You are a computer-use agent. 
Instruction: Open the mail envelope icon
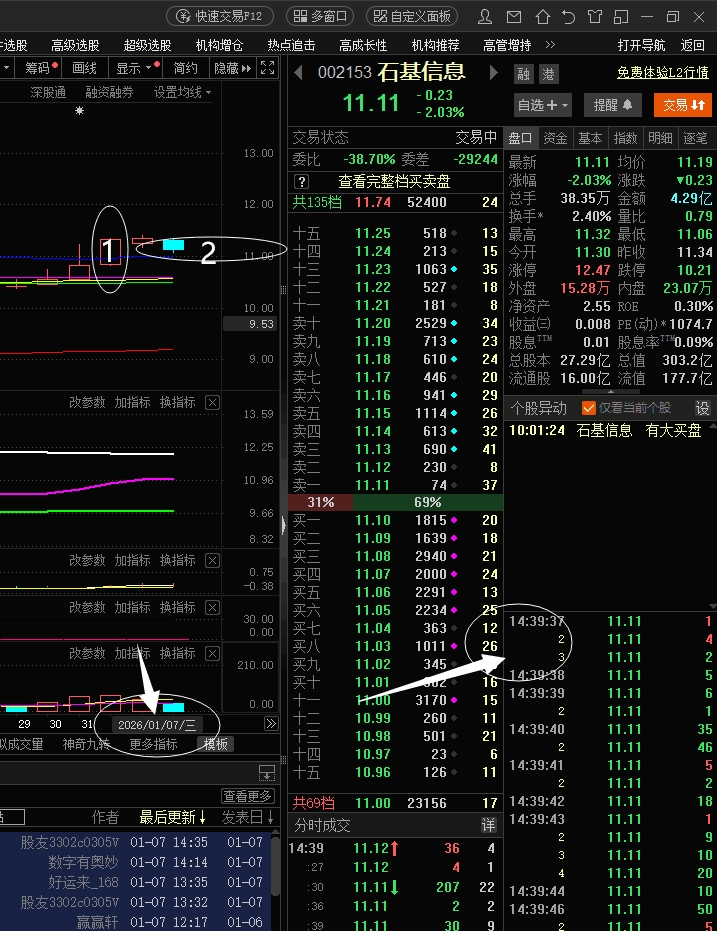tap(514, 17)
